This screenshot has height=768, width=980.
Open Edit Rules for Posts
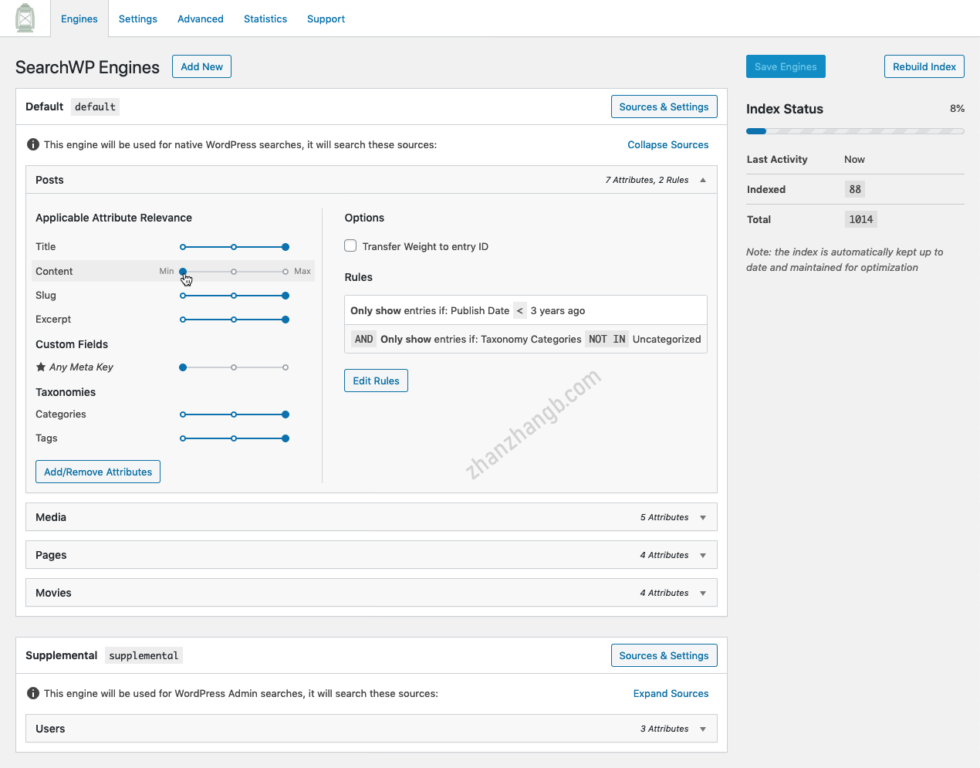pyautogui.click(x=376, y=381)
